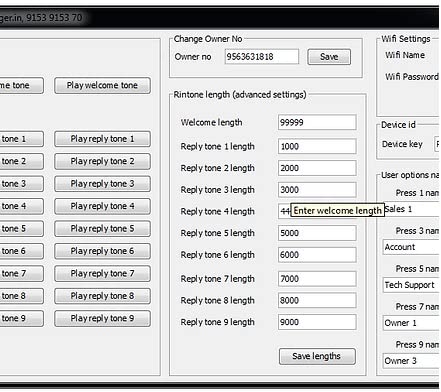This screenshot has height=392, width=441.
Task: Select Reply tone 3 length field
Action: (317, 190)
